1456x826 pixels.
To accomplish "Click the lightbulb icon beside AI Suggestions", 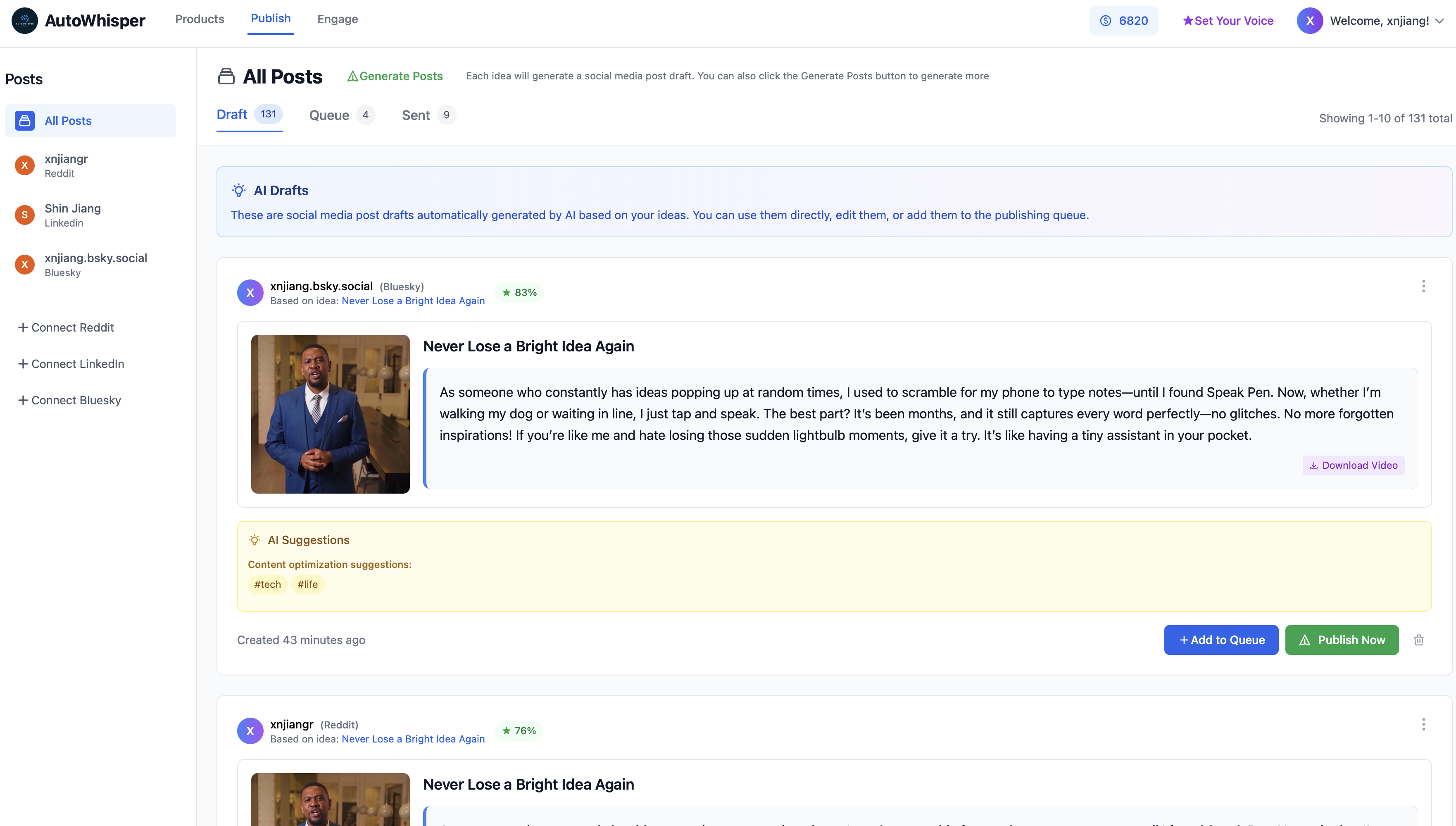I will pos(254,540).
